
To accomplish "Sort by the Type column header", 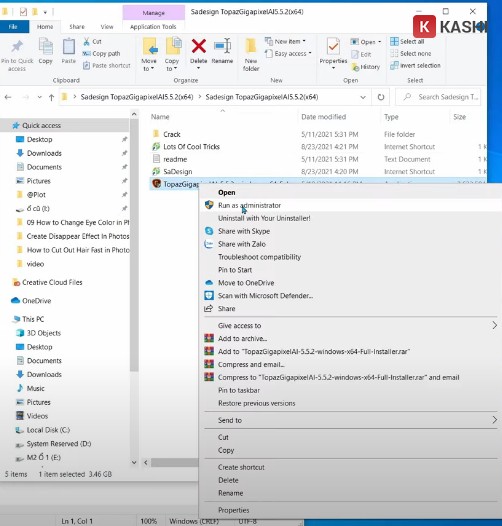I will [391, 117].
